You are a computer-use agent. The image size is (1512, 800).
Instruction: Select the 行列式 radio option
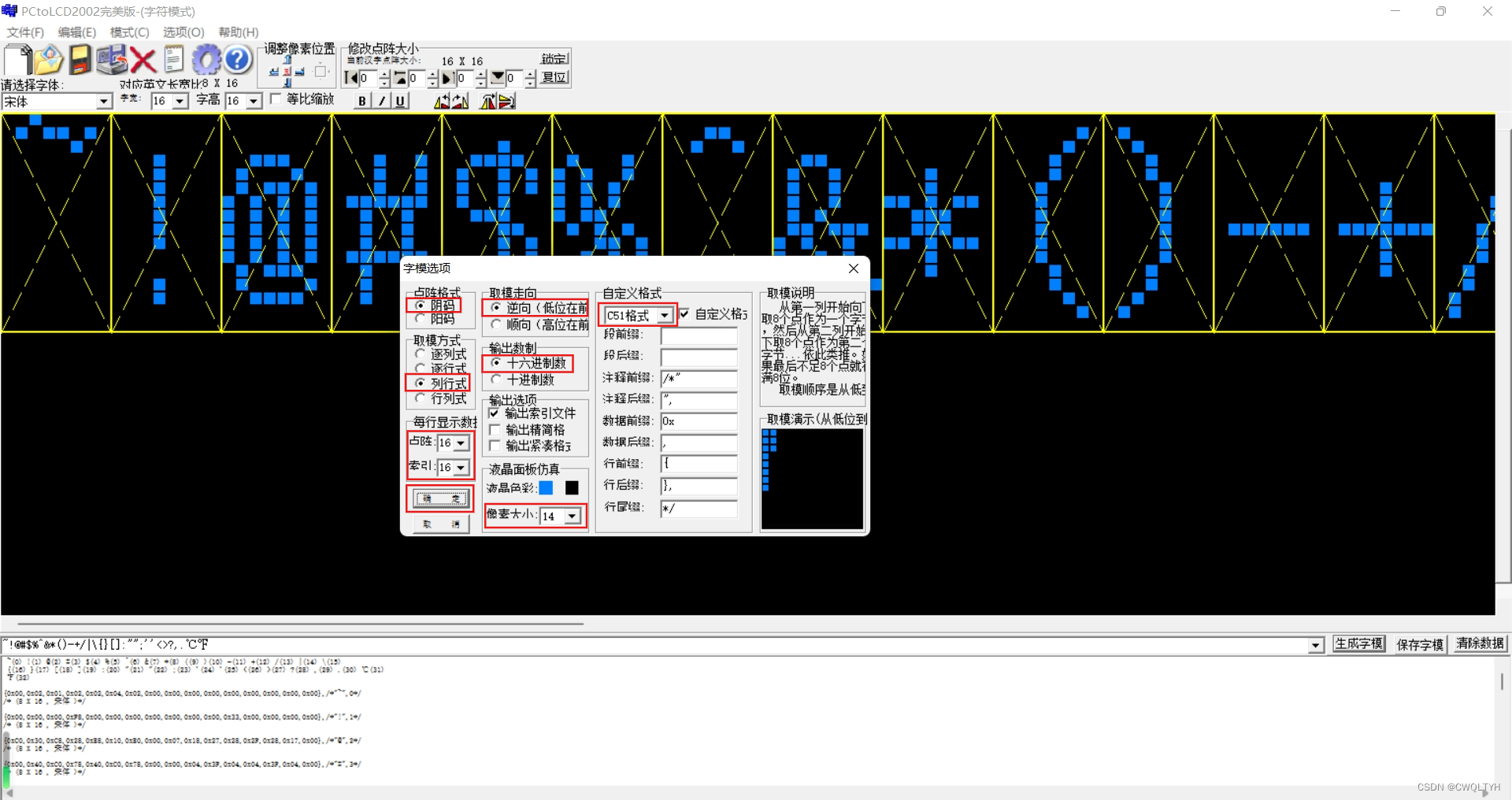(x=421, y=398)
